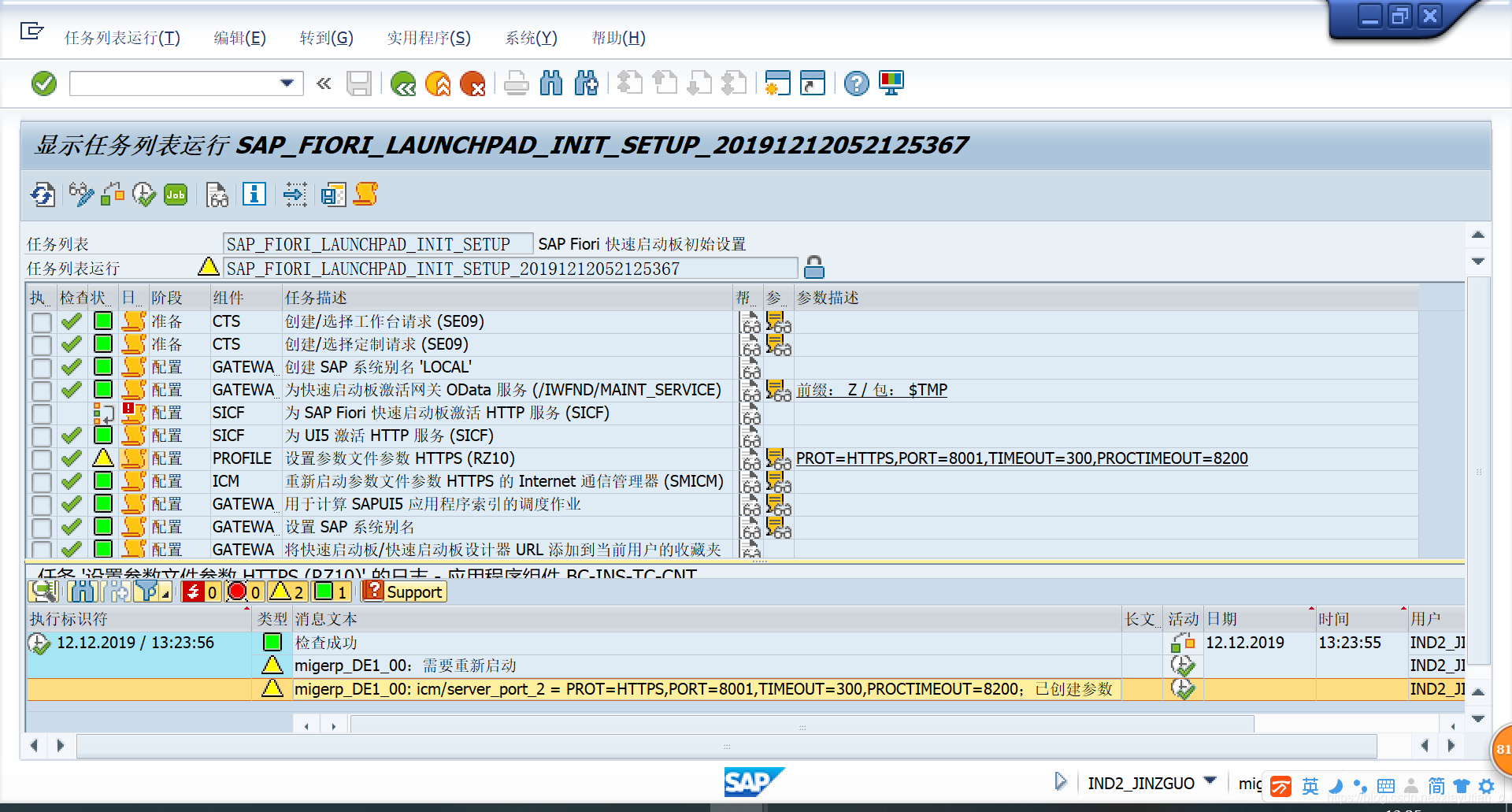Image resolution: width=1512 pixels, height=812 pixels.
Task: Click the information icon in the application toolbar
Action: 254,195
